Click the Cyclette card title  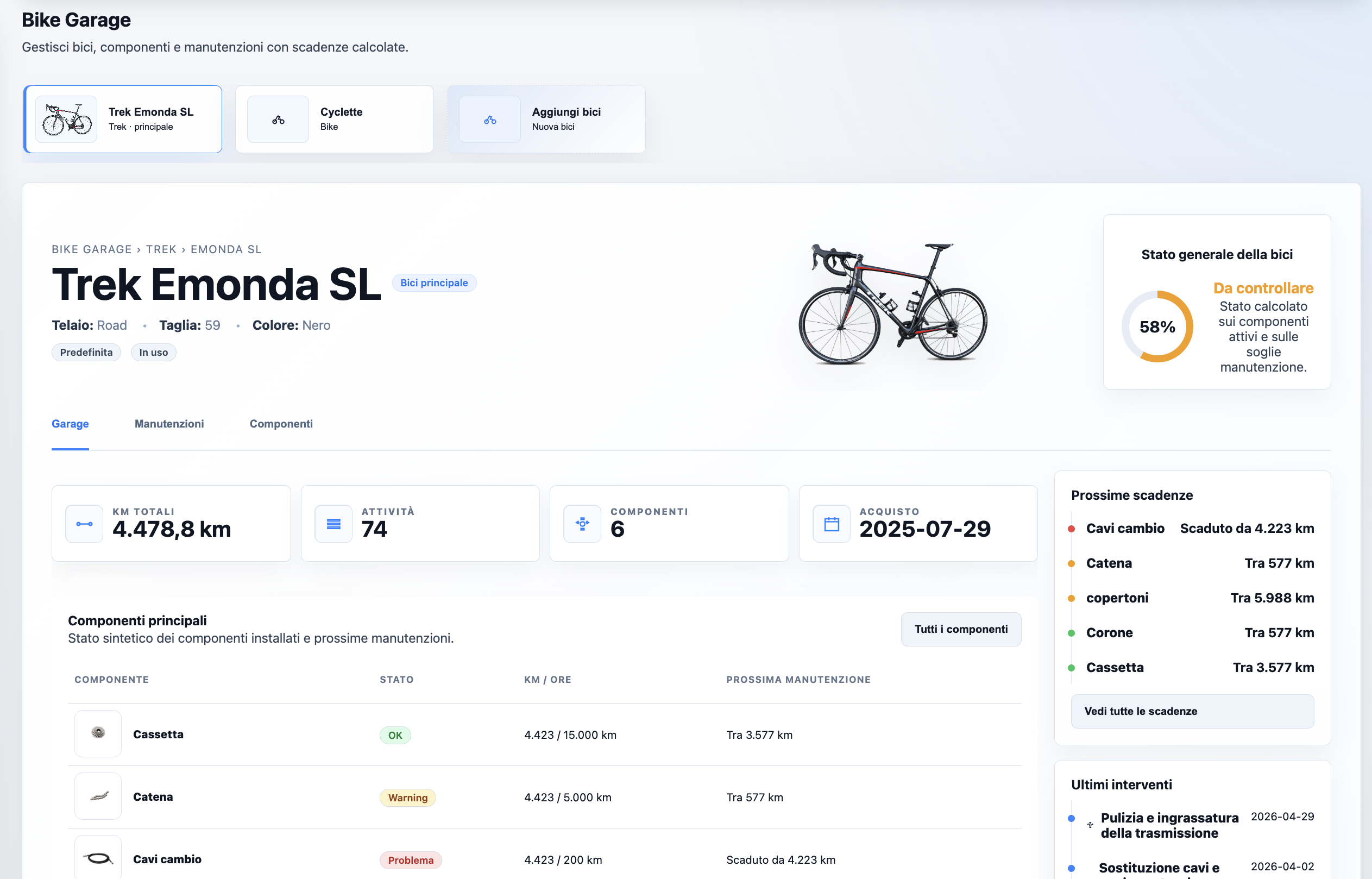342,112
